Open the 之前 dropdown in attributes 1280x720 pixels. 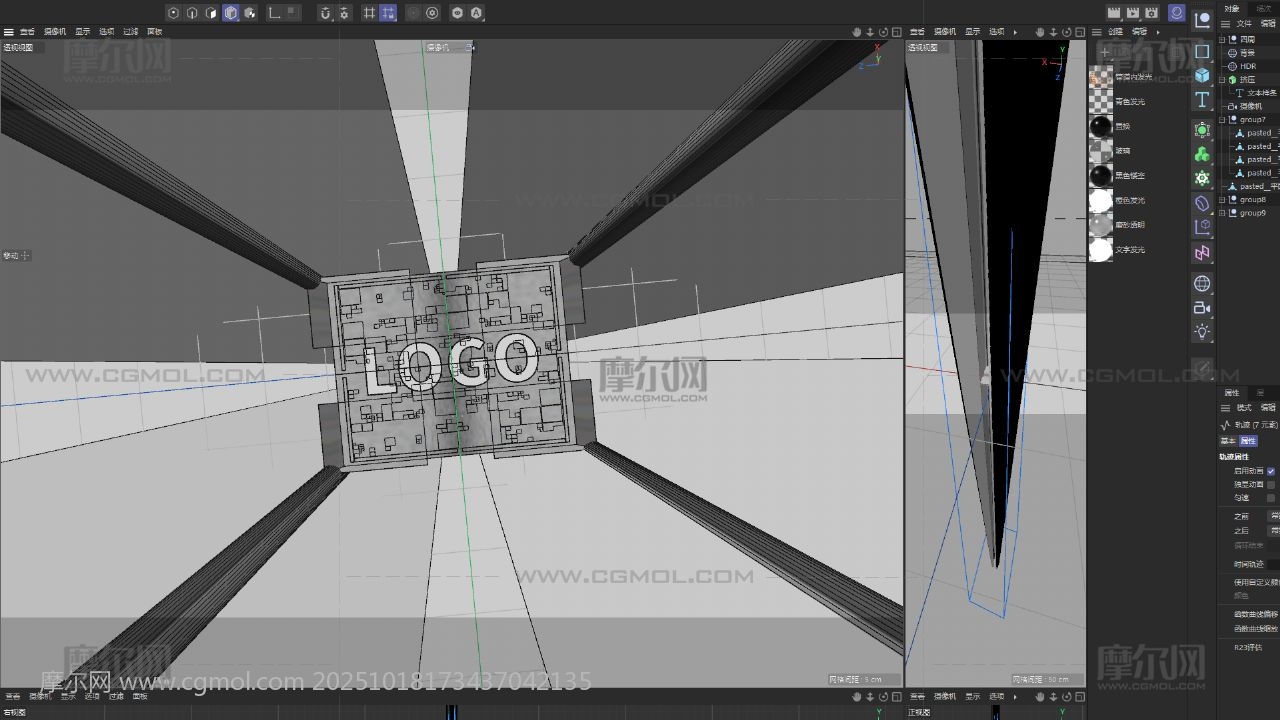(1274, 516)
